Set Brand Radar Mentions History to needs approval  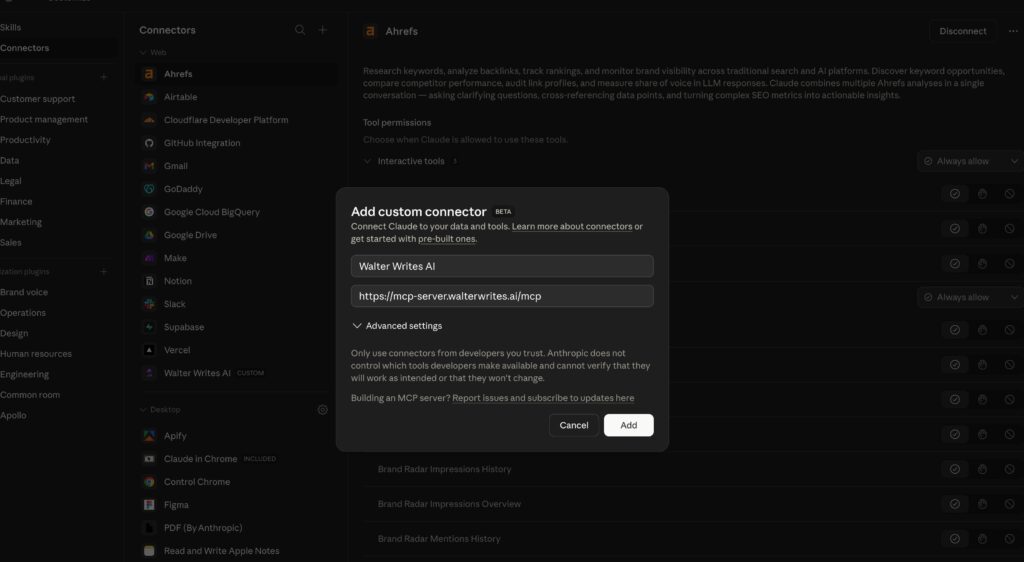[982, 539]
